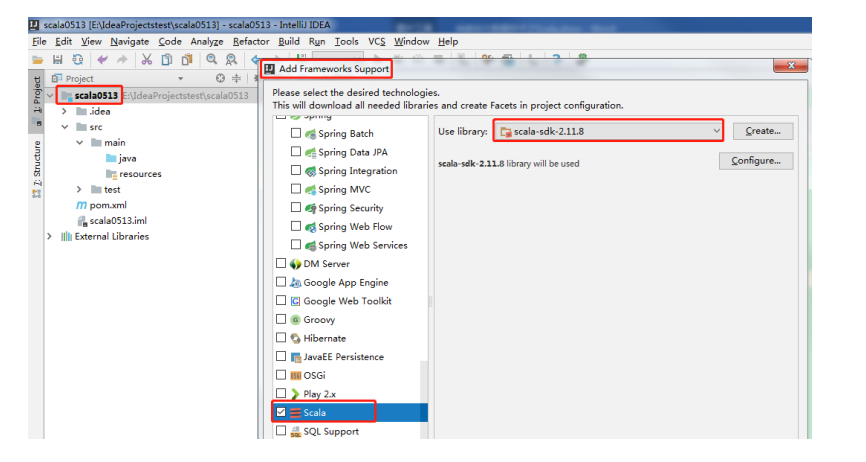866x462 pixels.
Task: Check the Spring Data JPA checkbox
Action: [296, 151]
